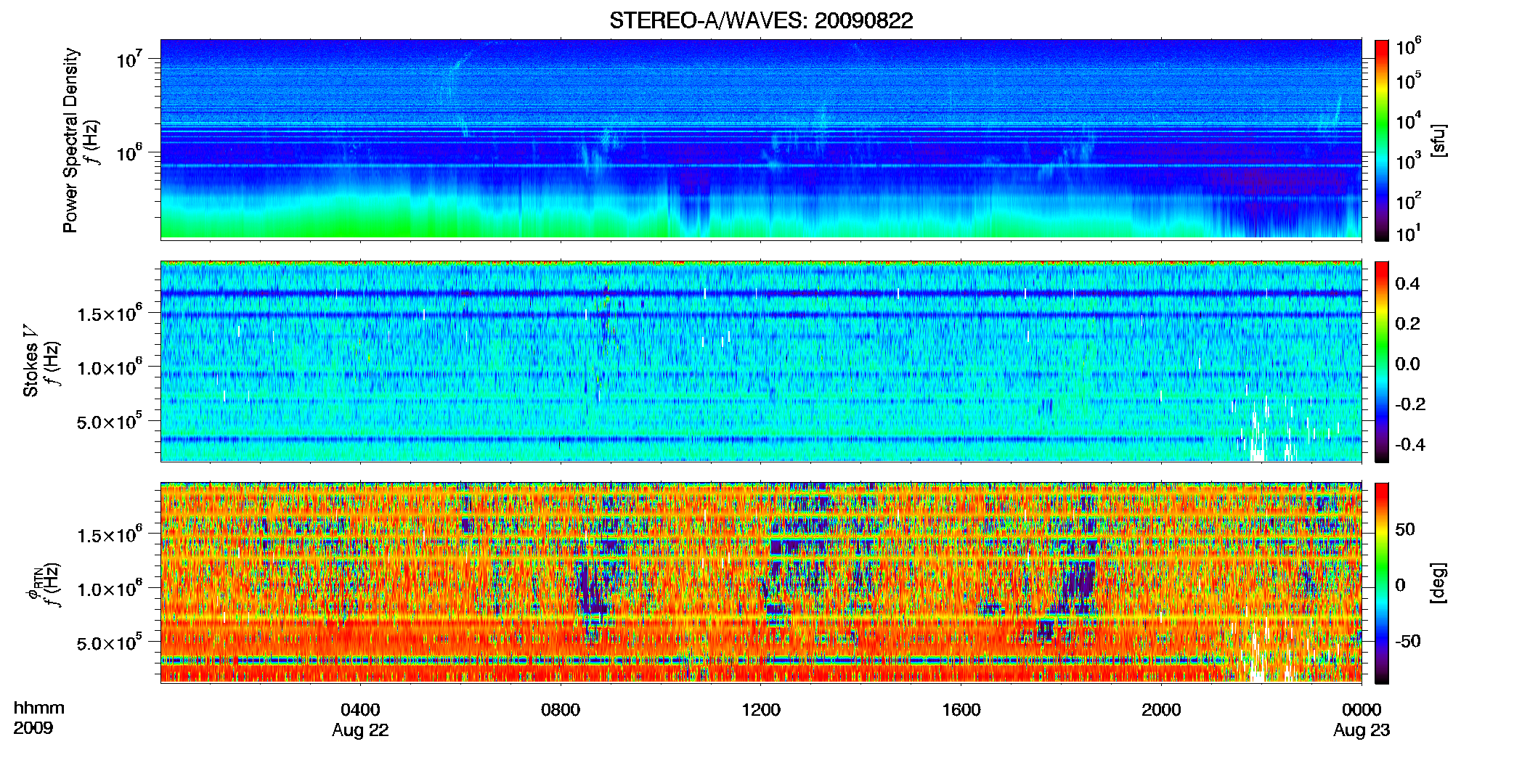Click the 2009 year label
The height and width of the screenshot is (784, 1522).
[x=33, y=728]
